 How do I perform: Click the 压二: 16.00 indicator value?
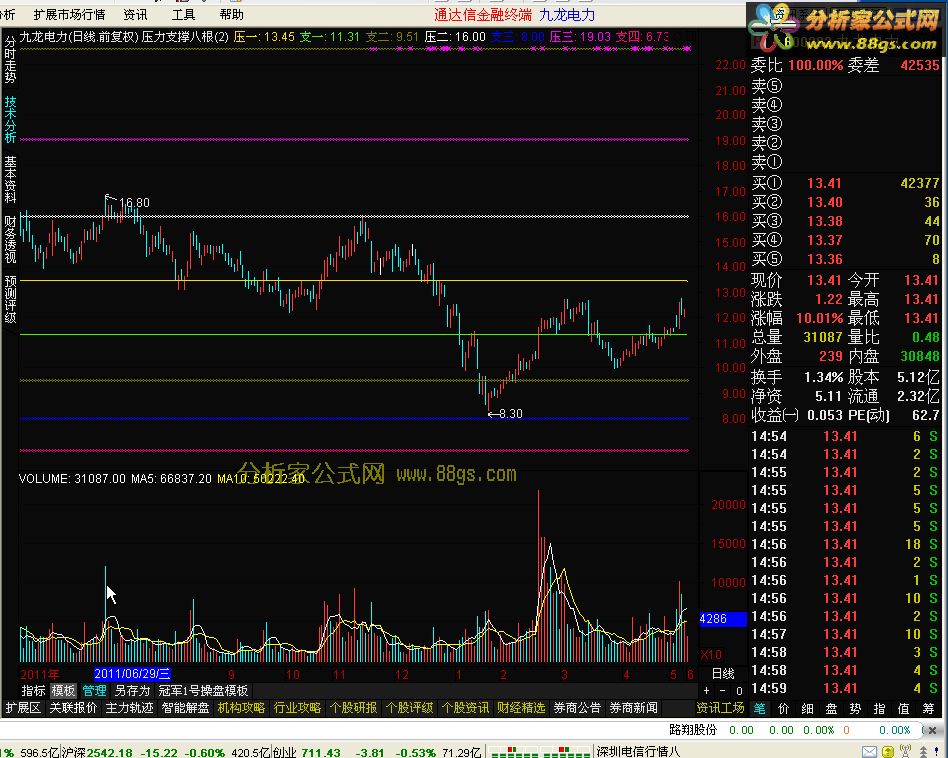pos(455,37)
